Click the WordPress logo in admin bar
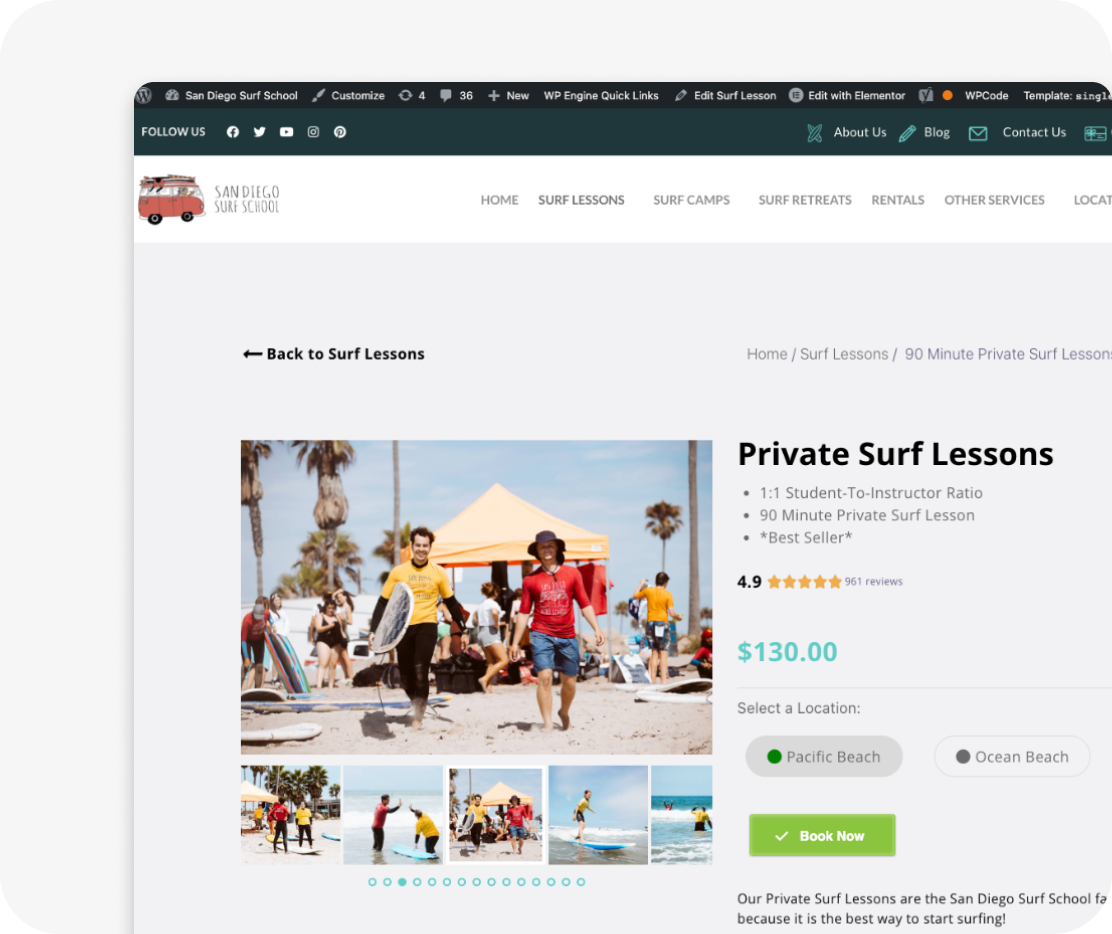The height and width of the screenshot is (934, 1112). (144, 95)
